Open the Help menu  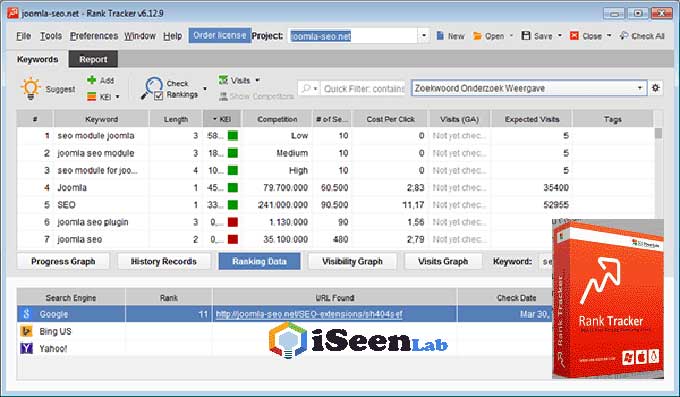click(173, 36)
